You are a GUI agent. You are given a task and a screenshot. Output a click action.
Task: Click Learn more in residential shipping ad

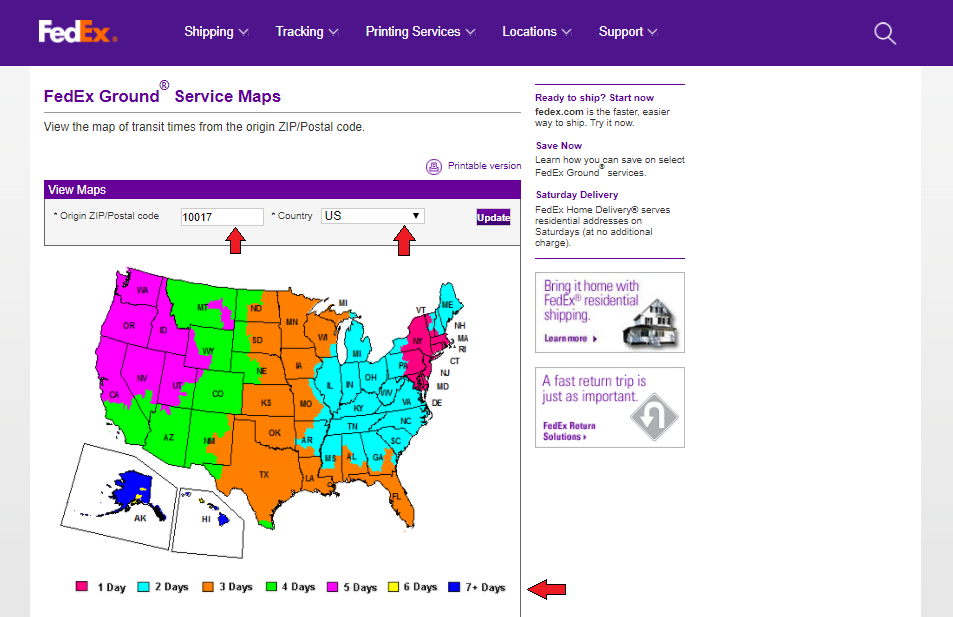571,339
